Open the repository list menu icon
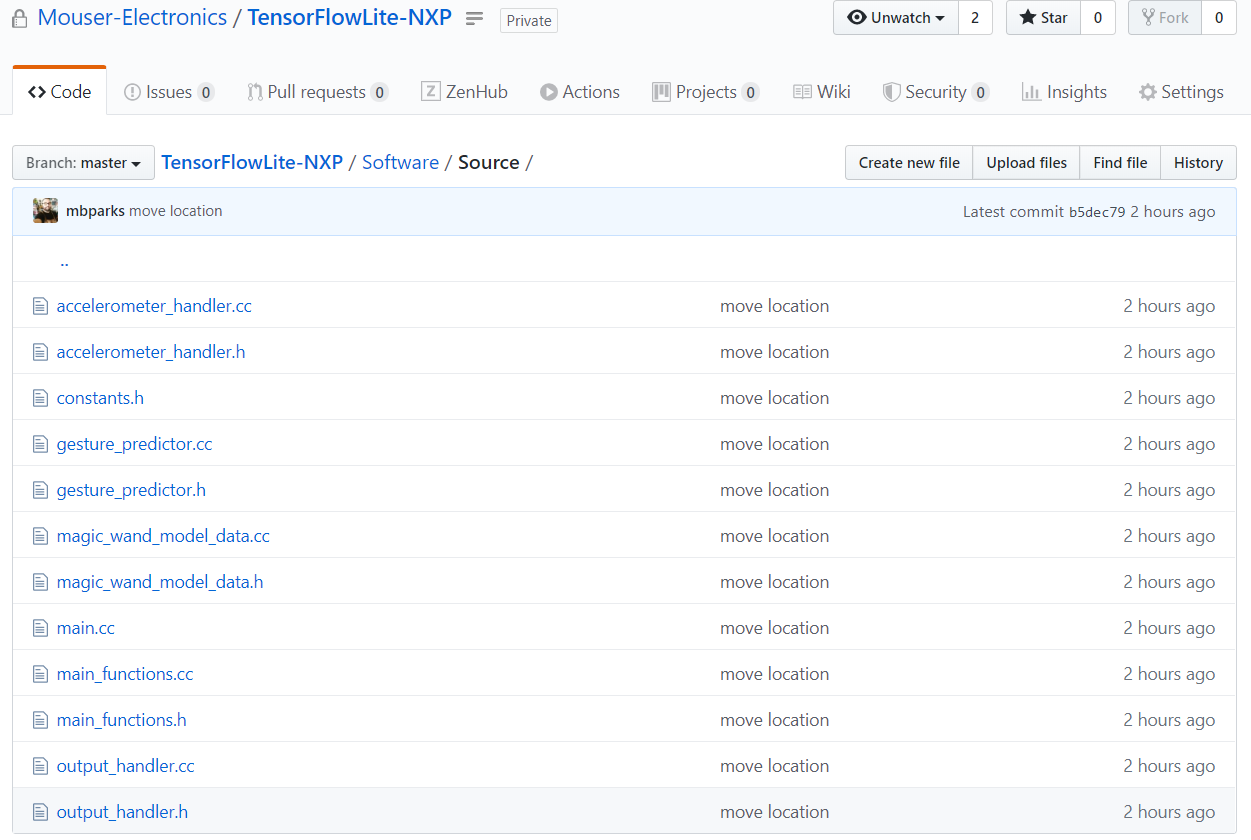This screenshot has height=840, width=1251. 473,17
